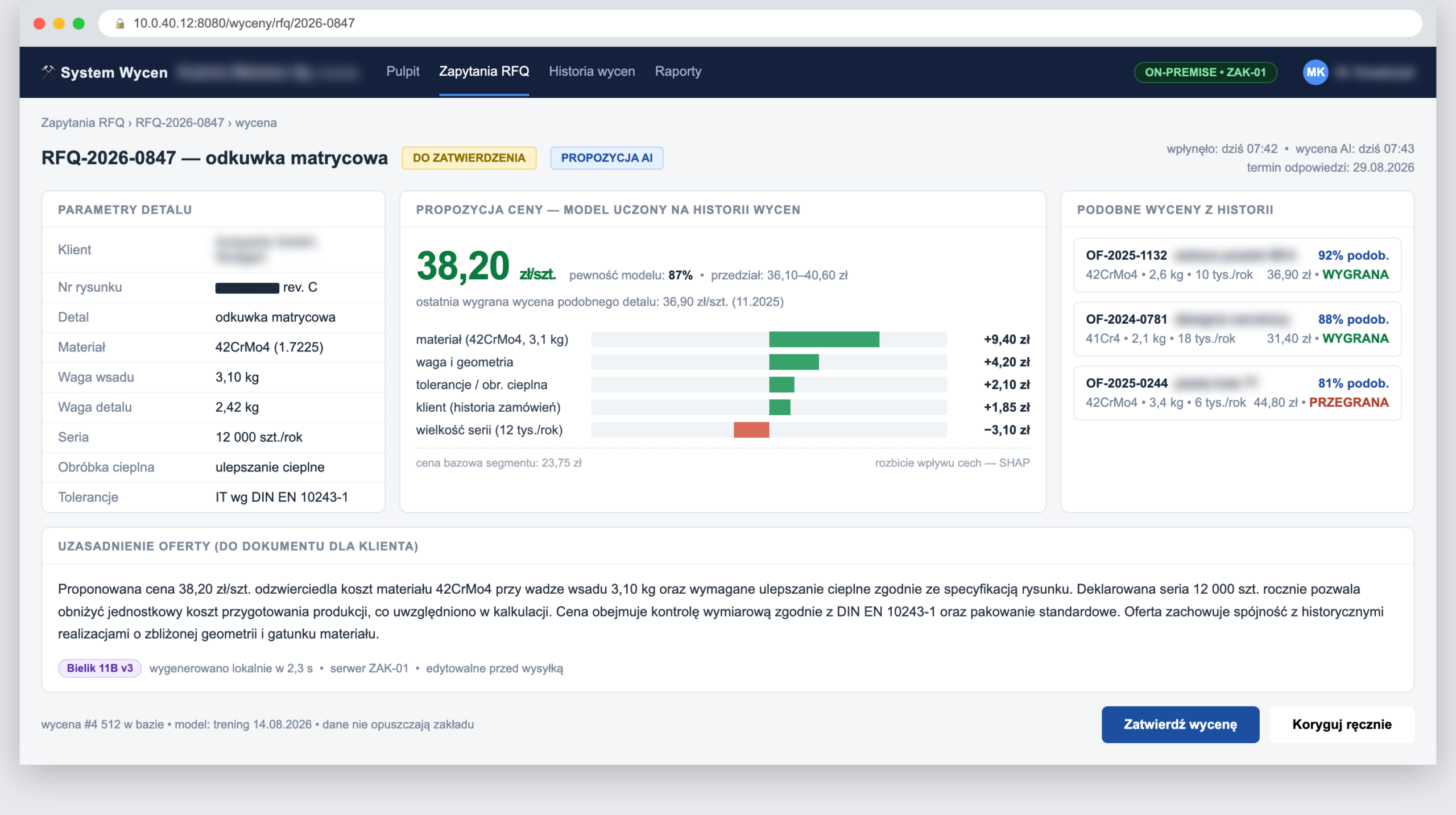Click the lock icon in address bar
The height and width of the screenshot is (815, 1456).
point(120,23)
